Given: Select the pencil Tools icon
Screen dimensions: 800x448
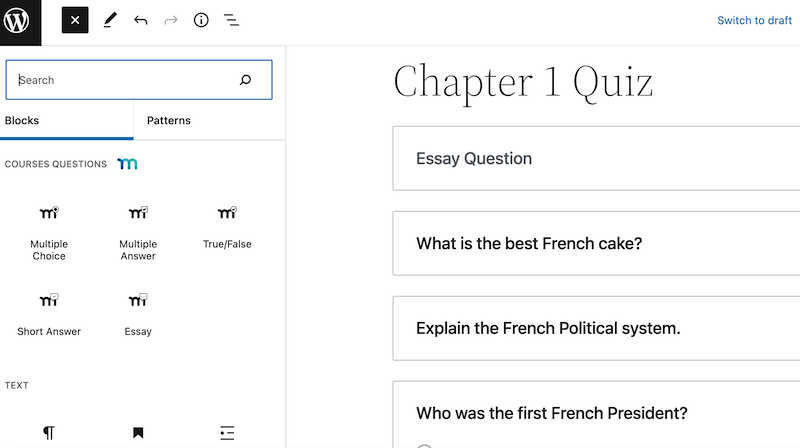Looking at the screenshot, I should pos(110,20).
